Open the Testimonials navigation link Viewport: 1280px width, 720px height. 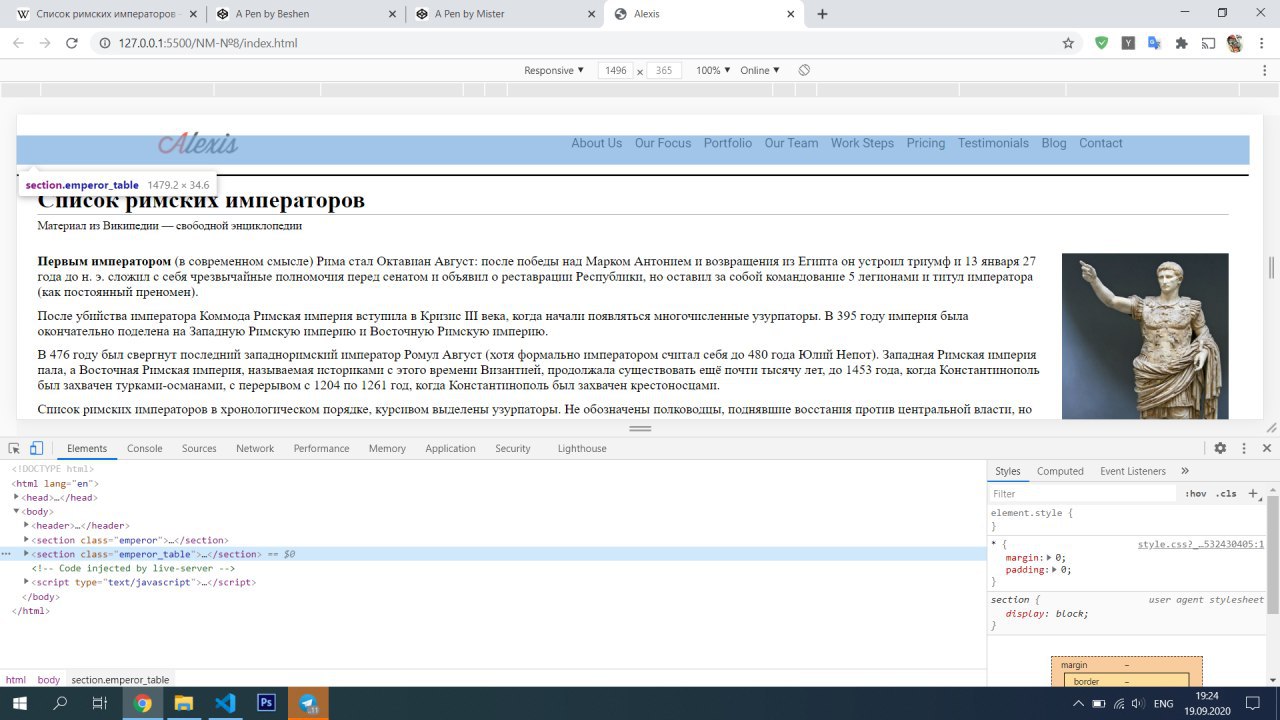[993, 143]
